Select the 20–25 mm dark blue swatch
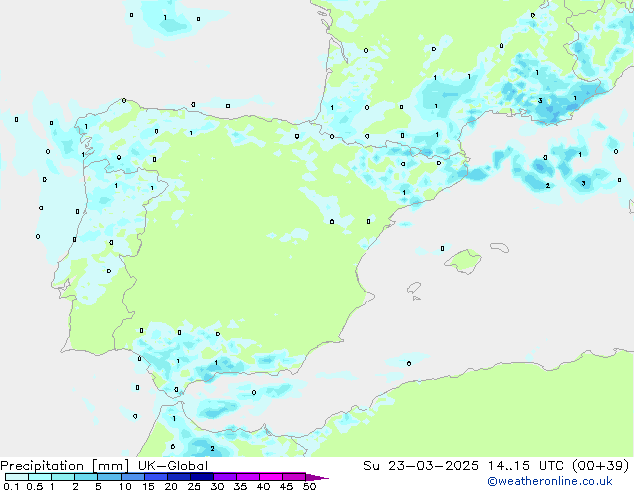634x490 pixels. pos(178,477)
